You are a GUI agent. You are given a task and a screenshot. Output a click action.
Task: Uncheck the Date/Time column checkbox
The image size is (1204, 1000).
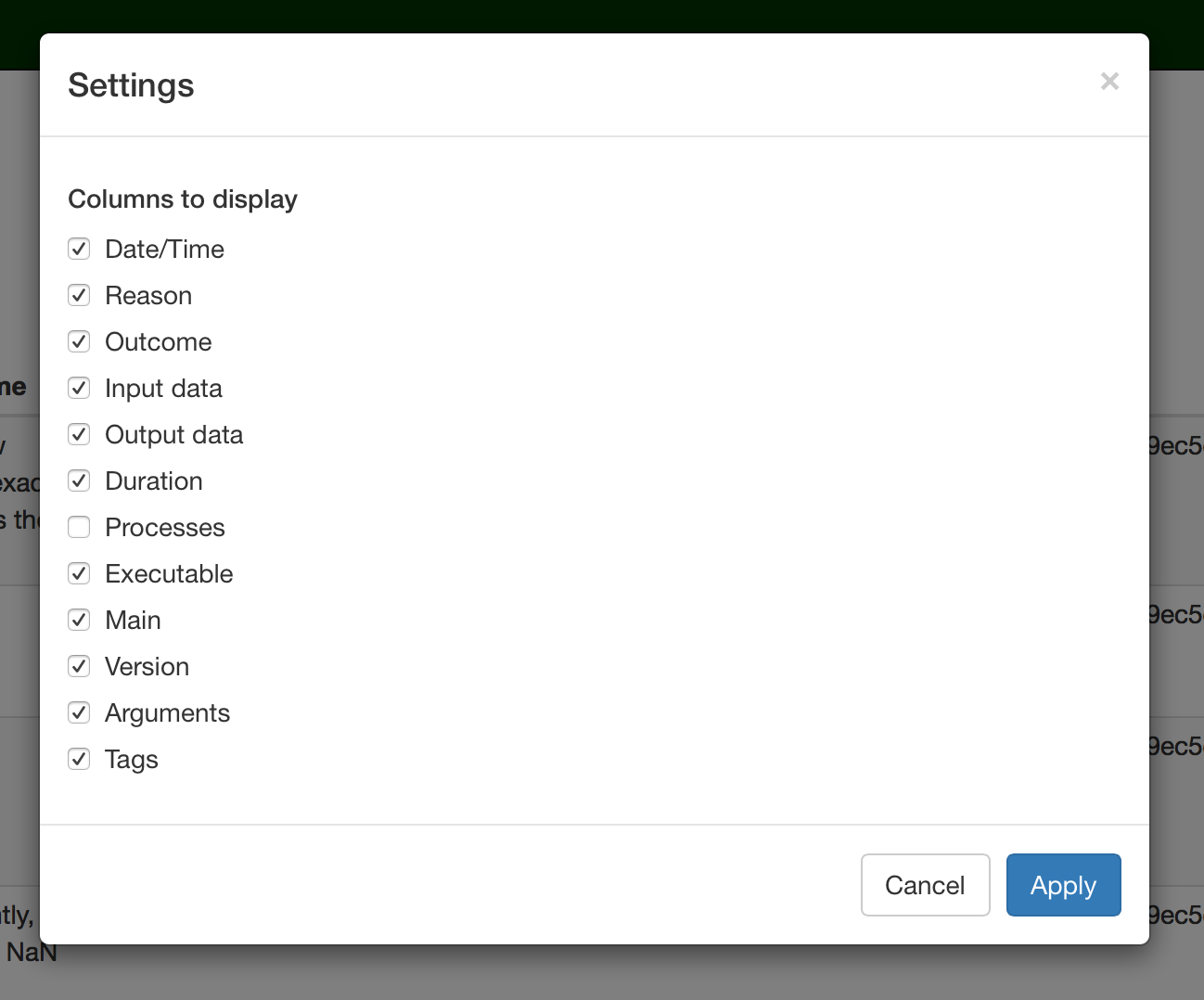(x=79, y=249)
